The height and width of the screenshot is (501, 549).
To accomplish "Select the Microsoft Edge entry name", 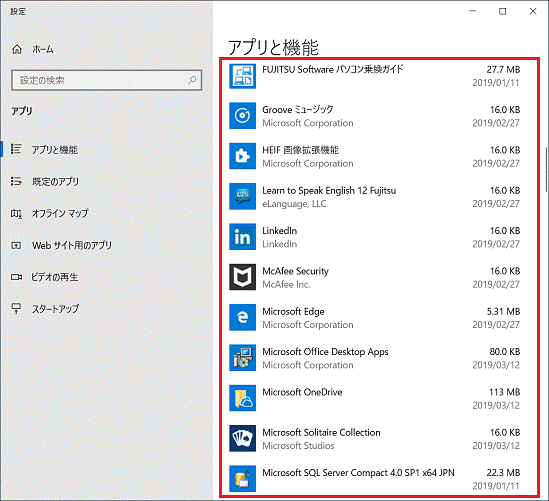I will (x=293, y=311).
